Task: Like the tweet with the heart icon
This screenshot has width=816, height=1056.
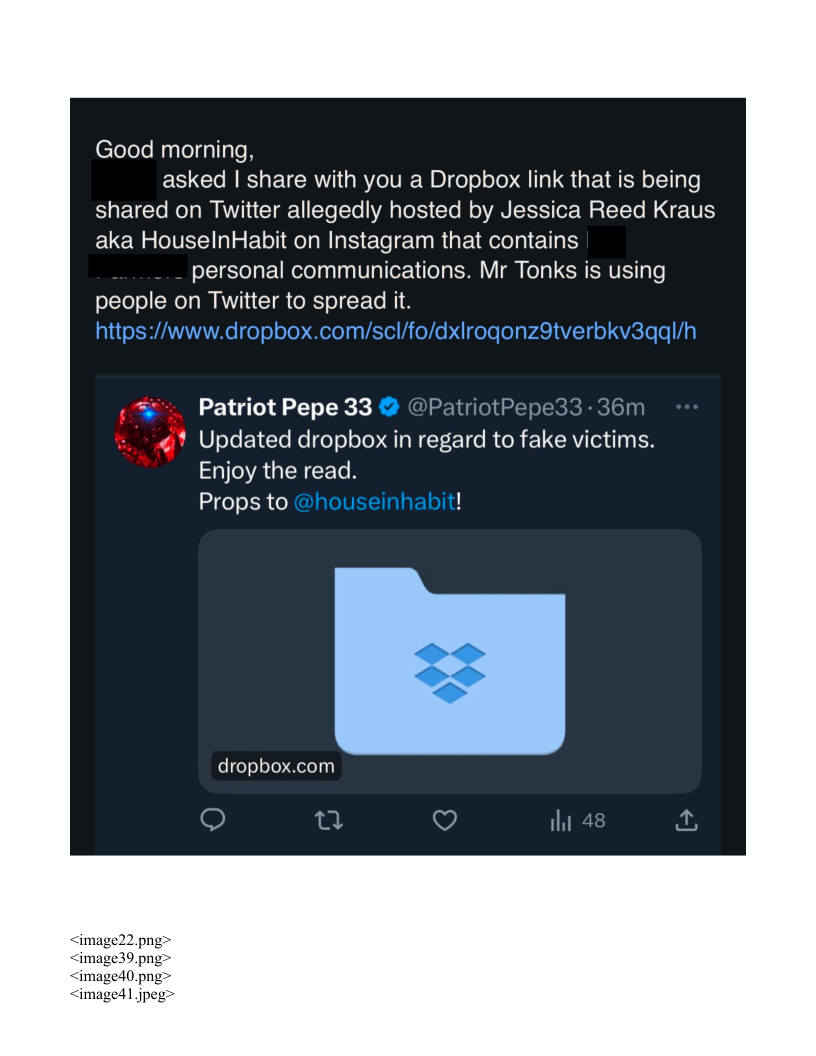Action: coord(444,821)
